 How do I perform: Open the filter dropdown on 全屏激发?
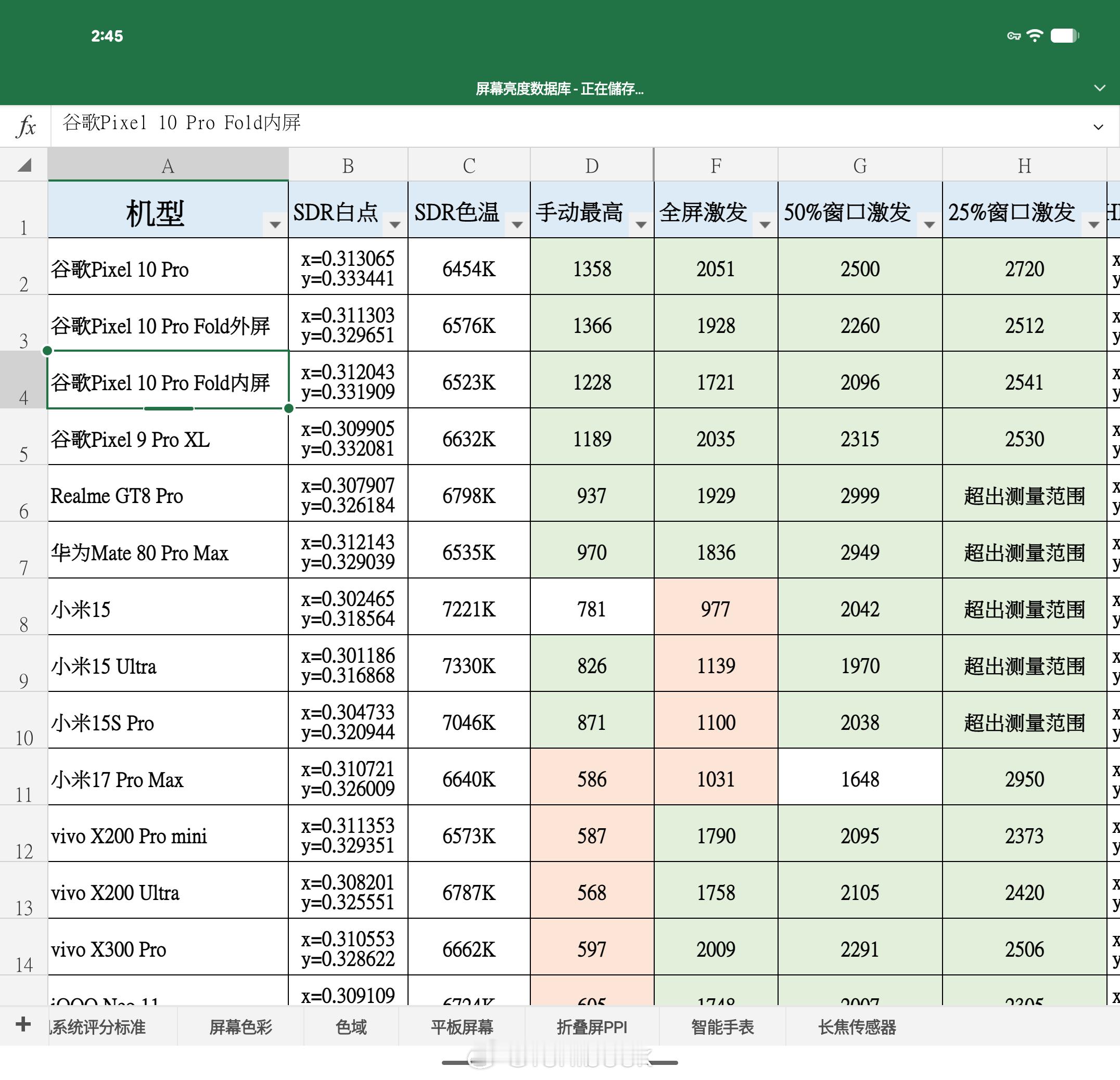pos(765,226)
